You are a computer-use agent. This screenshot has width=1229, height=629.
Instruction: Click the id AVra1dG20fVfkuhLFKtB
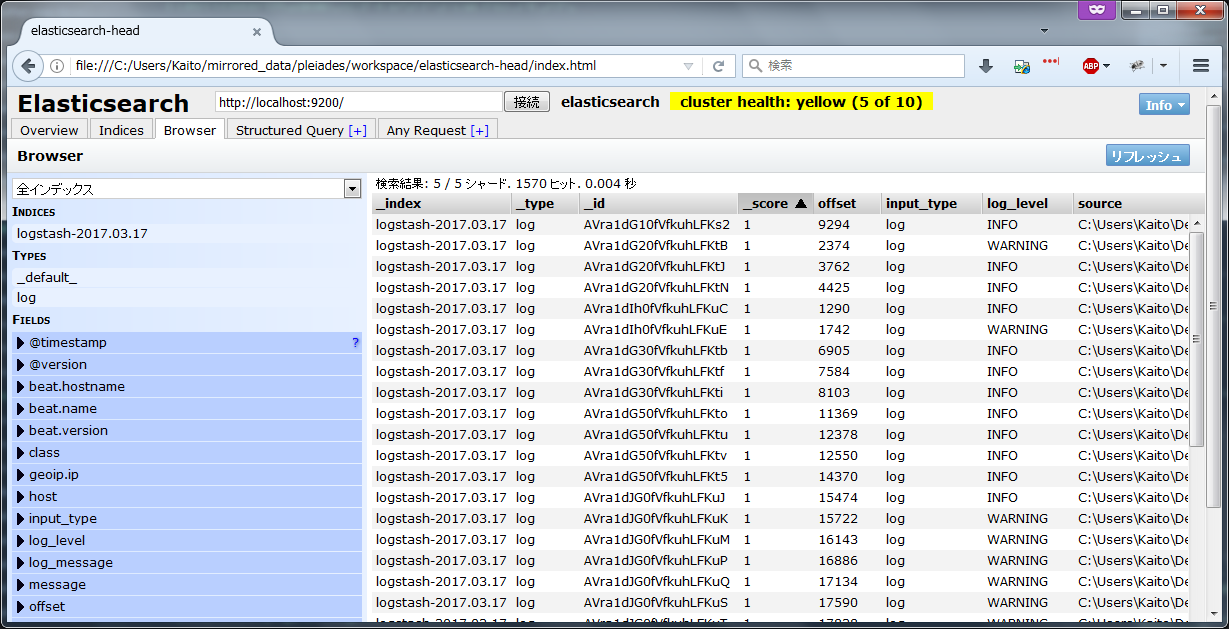[656, 245]
